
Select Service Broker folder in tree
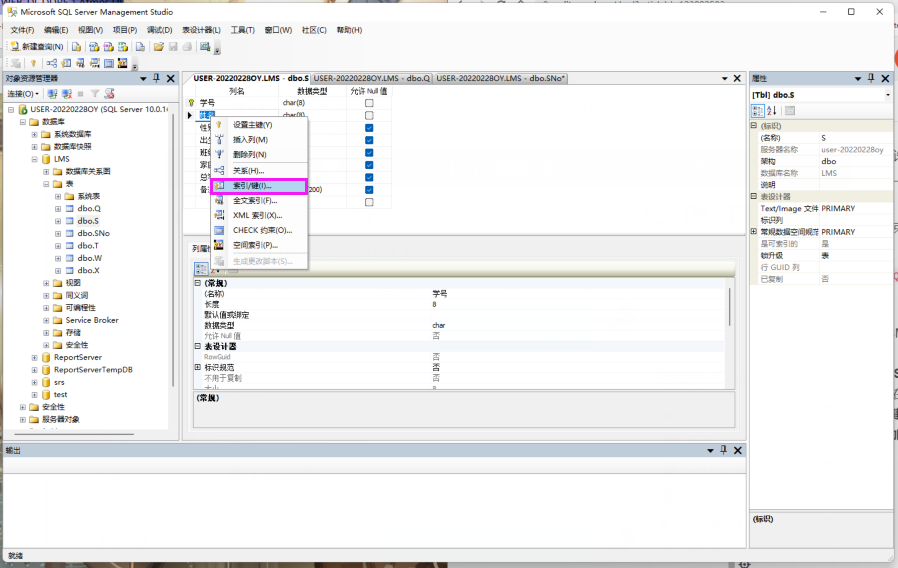(92, 320)
